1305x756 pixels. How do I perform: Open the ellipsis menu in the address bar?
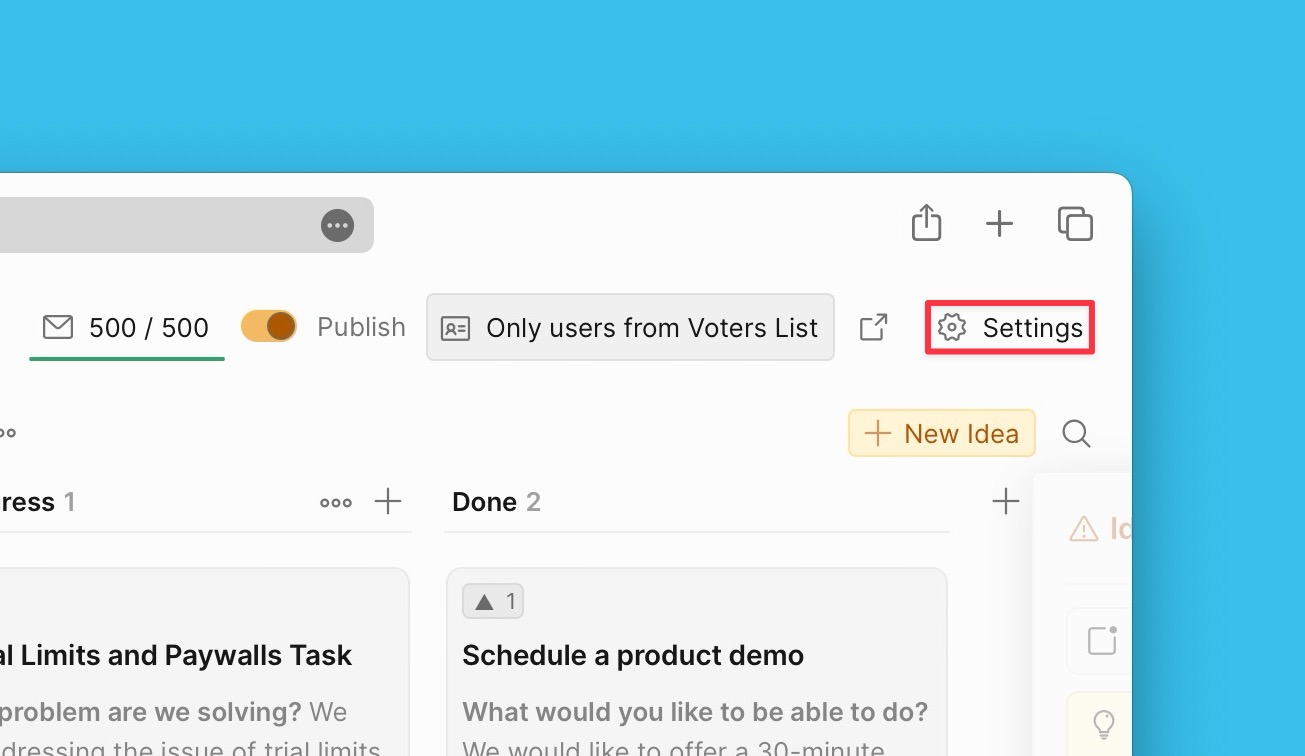(337, 225)
